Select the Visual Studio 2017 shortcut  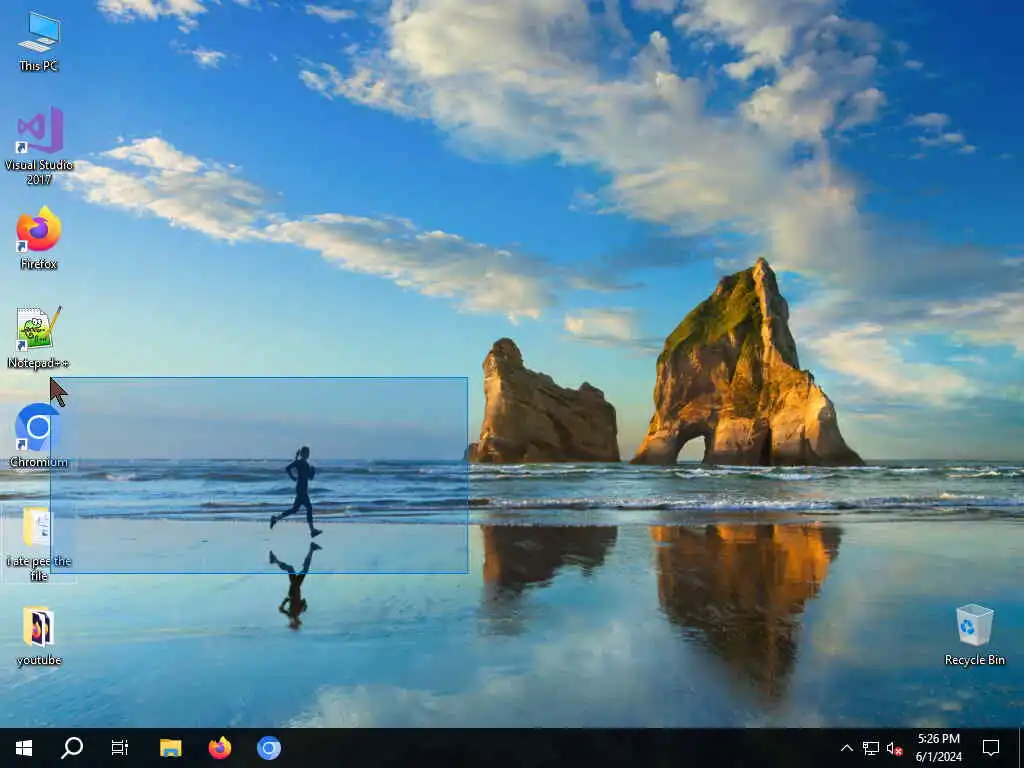pos(39,146)
